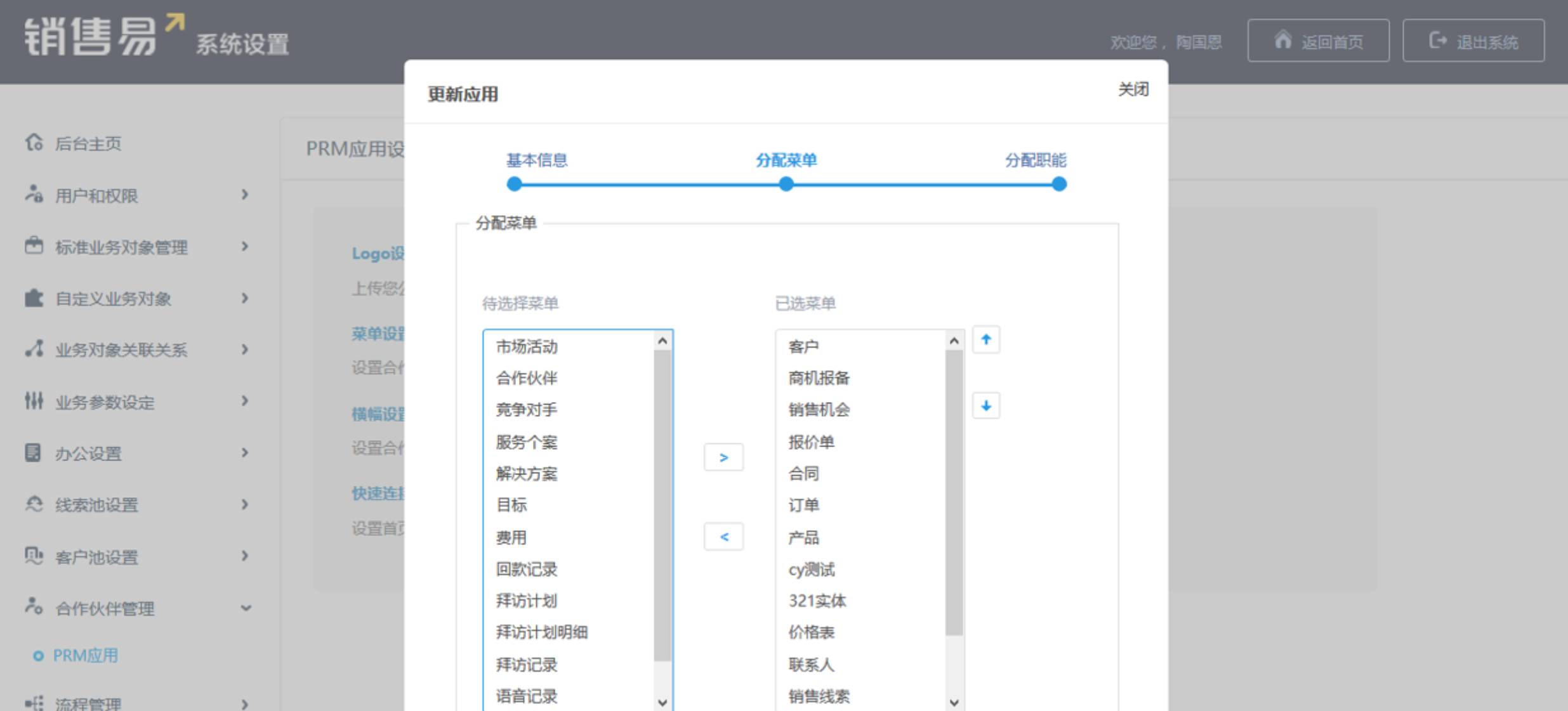Go to the 基本信息 step

pos(536,160)
